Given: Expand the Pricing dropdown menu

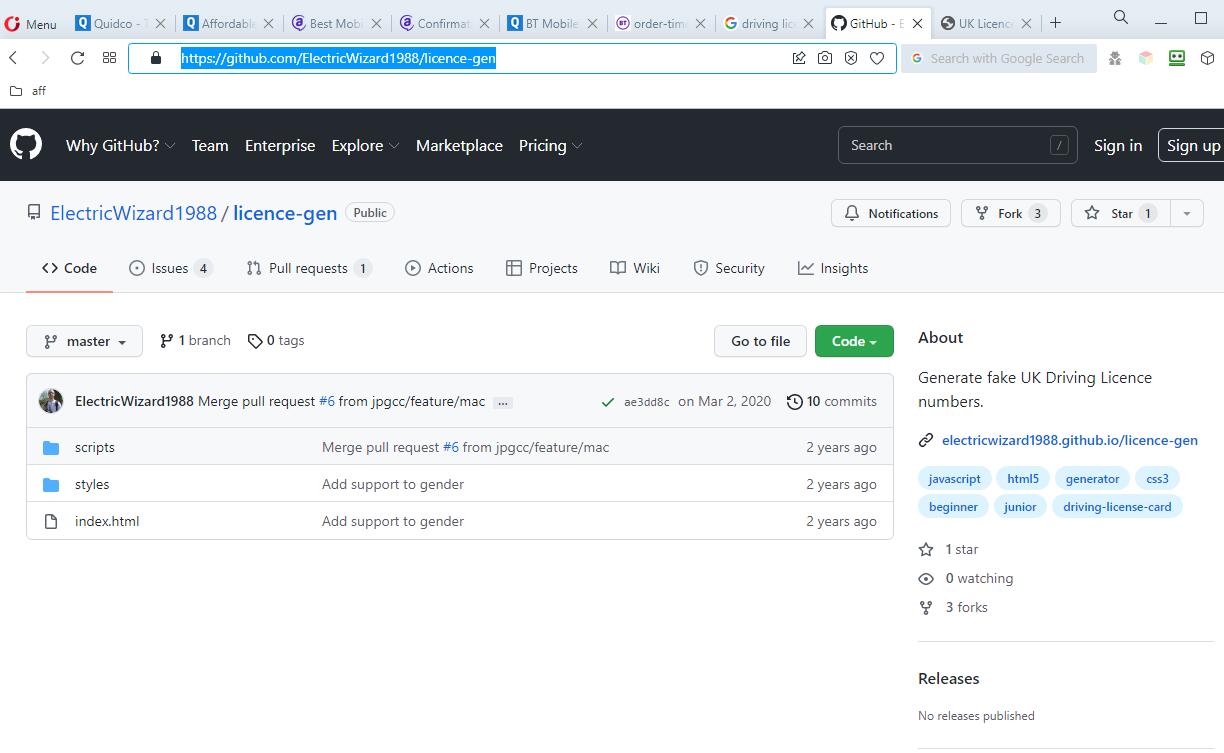Looking at the screenshot, I should coord(550,145).
